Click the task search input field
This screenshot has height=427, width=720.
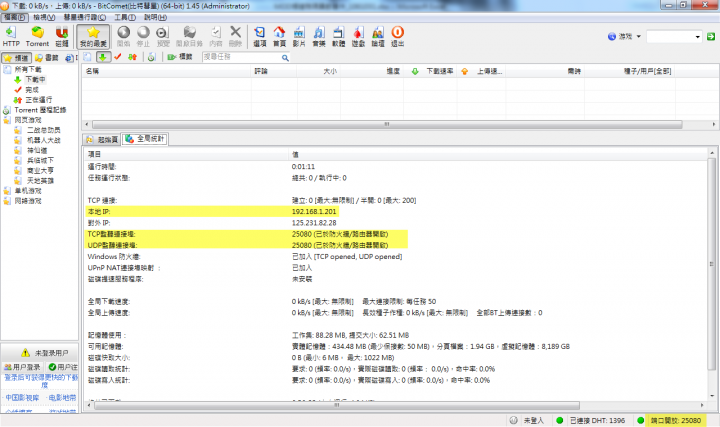(x=241, y=57)
